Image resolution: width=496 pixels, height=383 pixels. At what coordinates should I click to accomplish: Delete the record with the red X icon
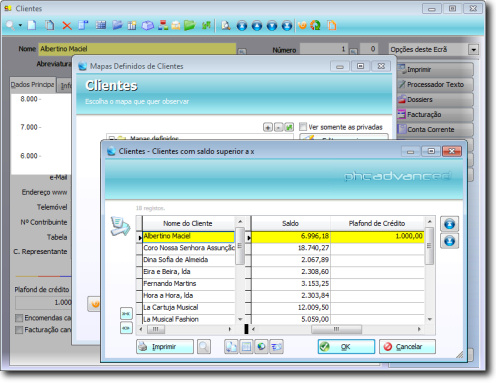[x=67, y=26]
